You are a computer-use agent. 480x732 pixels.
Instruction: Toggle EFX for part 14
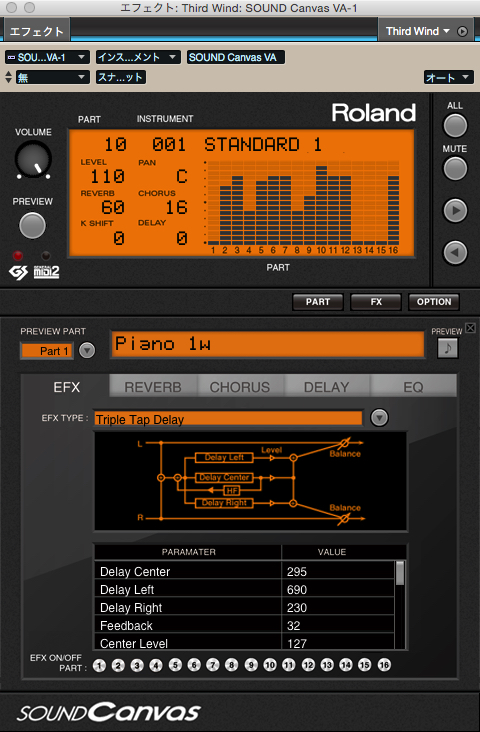click(346, 665)
